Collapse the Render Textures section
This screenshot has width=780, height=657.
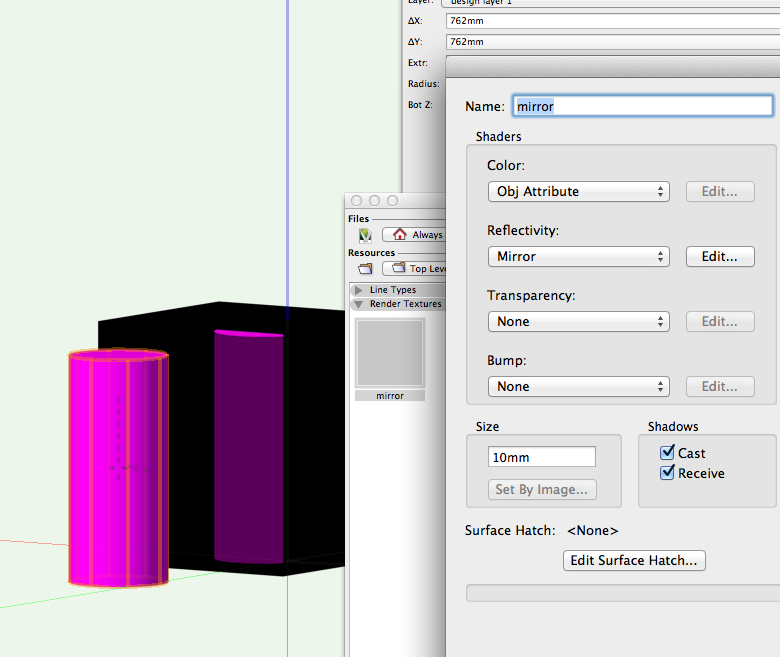358,304
